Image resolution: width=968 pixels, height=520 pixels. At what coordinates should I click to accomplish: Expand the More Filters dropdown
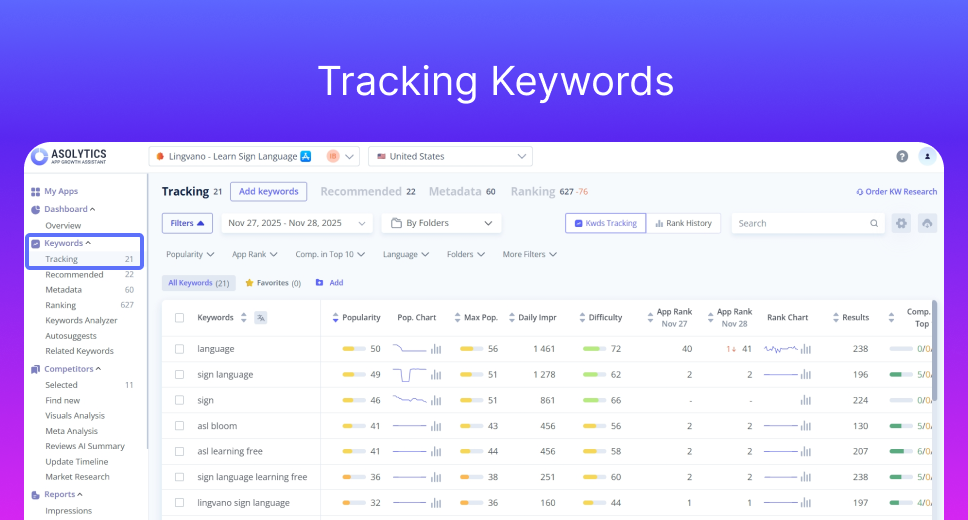tap(530, 254)
